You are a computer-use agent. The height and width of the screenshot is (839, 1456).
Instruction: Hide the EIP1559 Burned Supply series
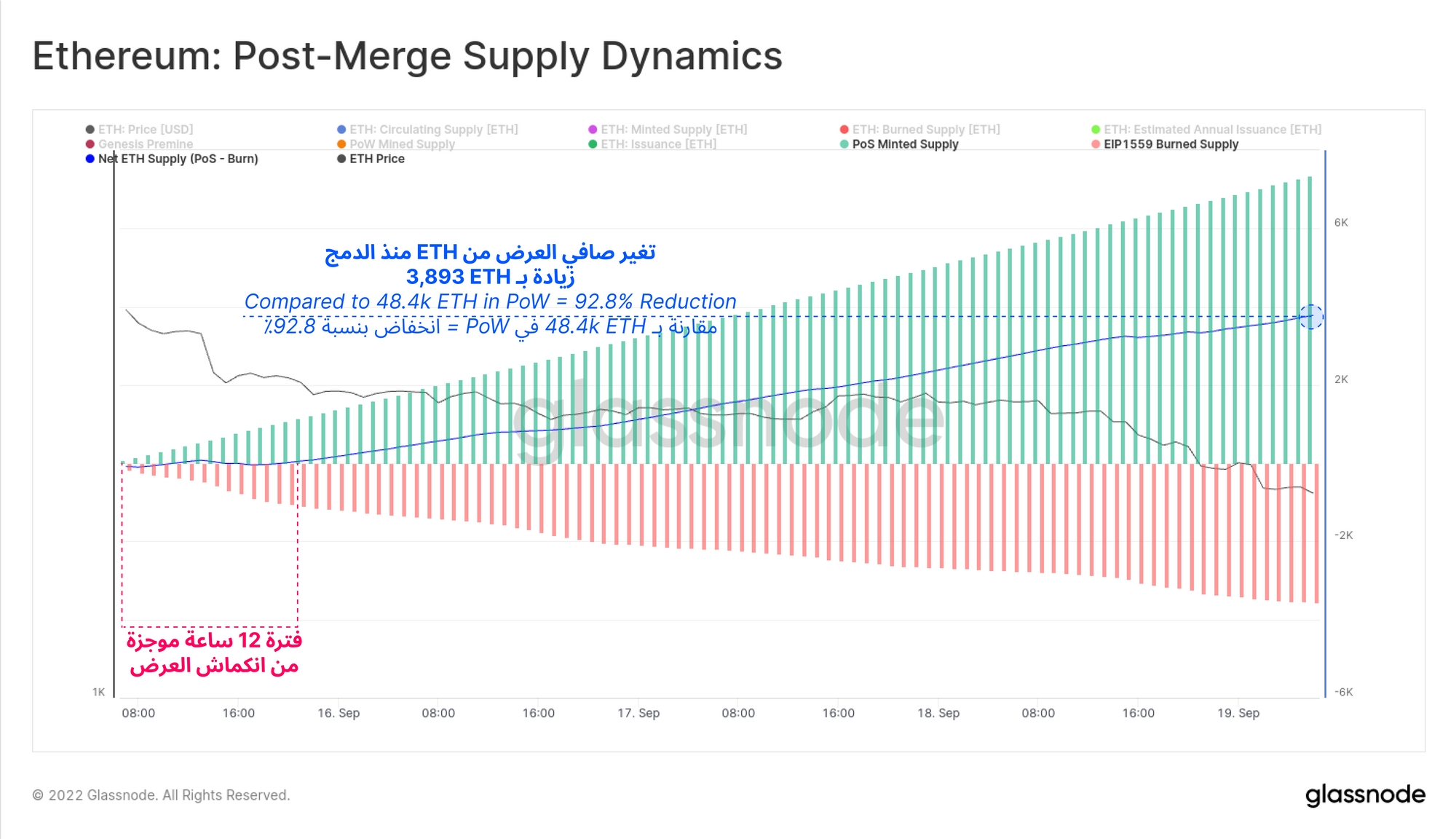[x=1171, y=144]
